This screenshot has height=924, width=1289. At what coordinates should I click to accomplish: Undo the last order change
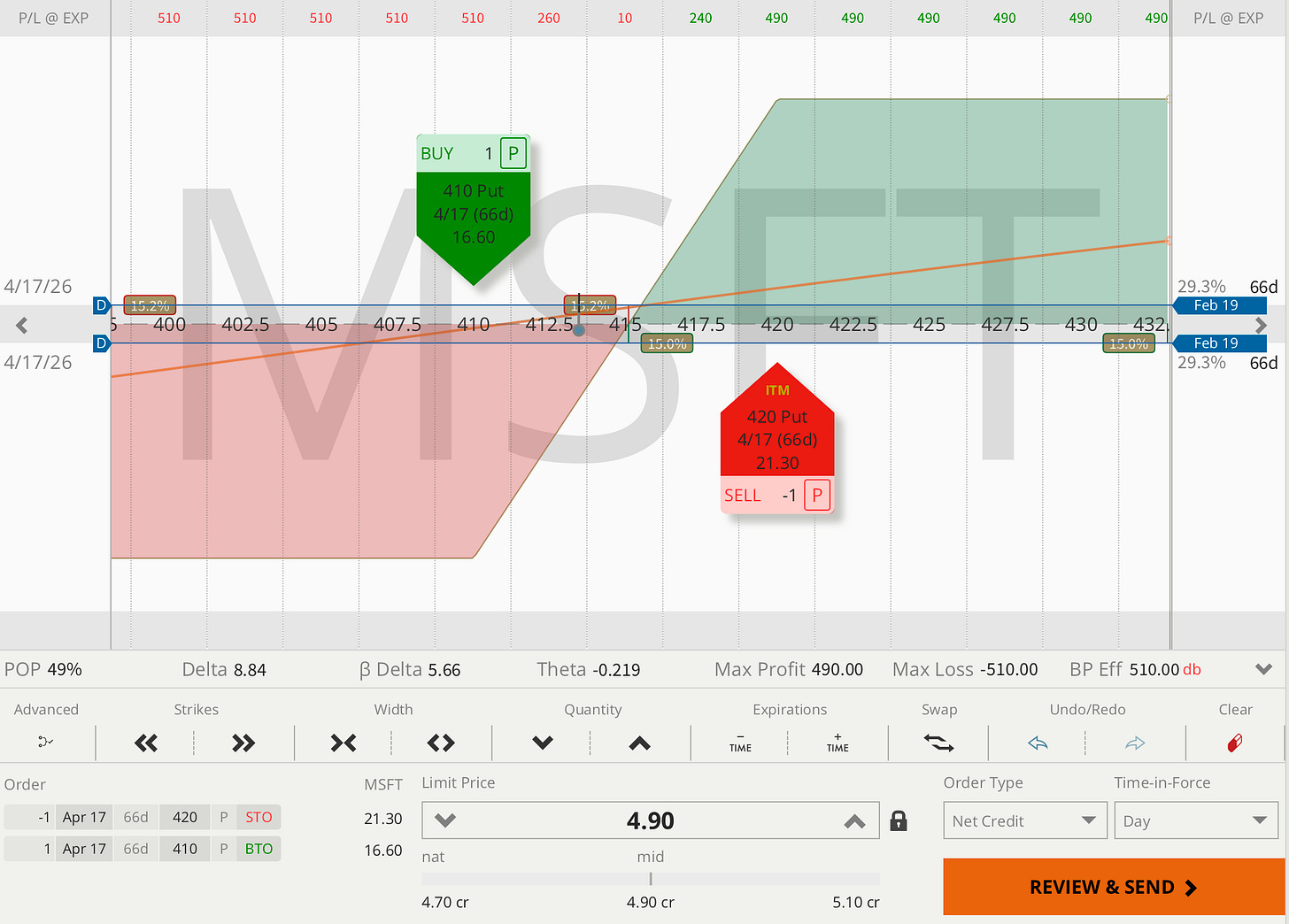tap(1038, 743)
